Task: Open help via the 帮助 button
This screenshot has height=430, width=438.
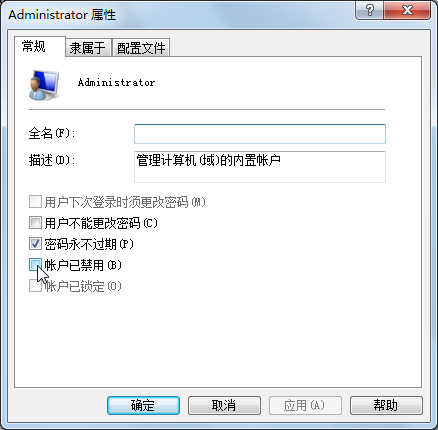Action: (x=386, y=405)
